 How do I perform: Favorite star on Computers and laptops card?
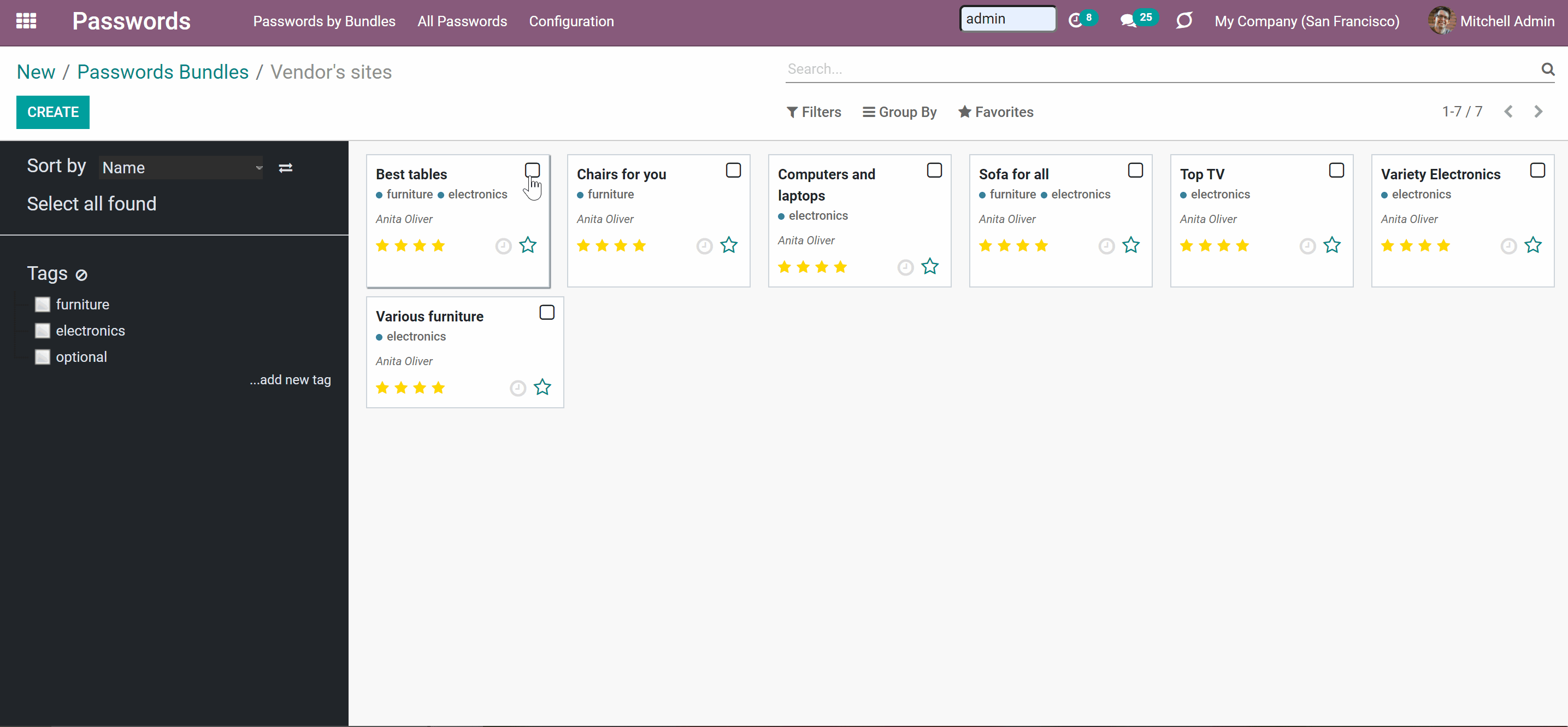(x=929, y=267)
